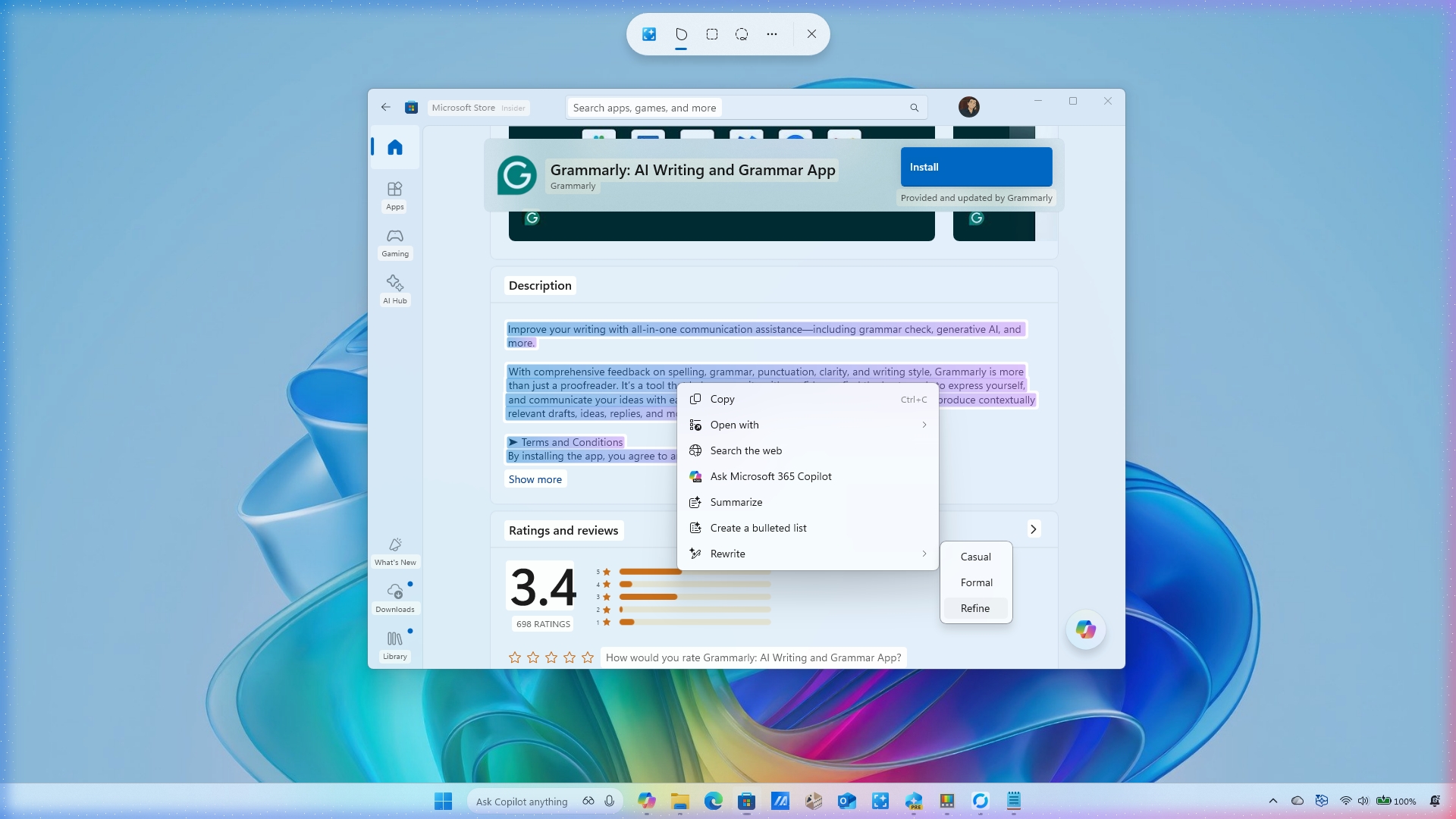Viewport: 1456px width, 819px height.
Task: Select Gaming in the Store sidebar
Action: 394,243
